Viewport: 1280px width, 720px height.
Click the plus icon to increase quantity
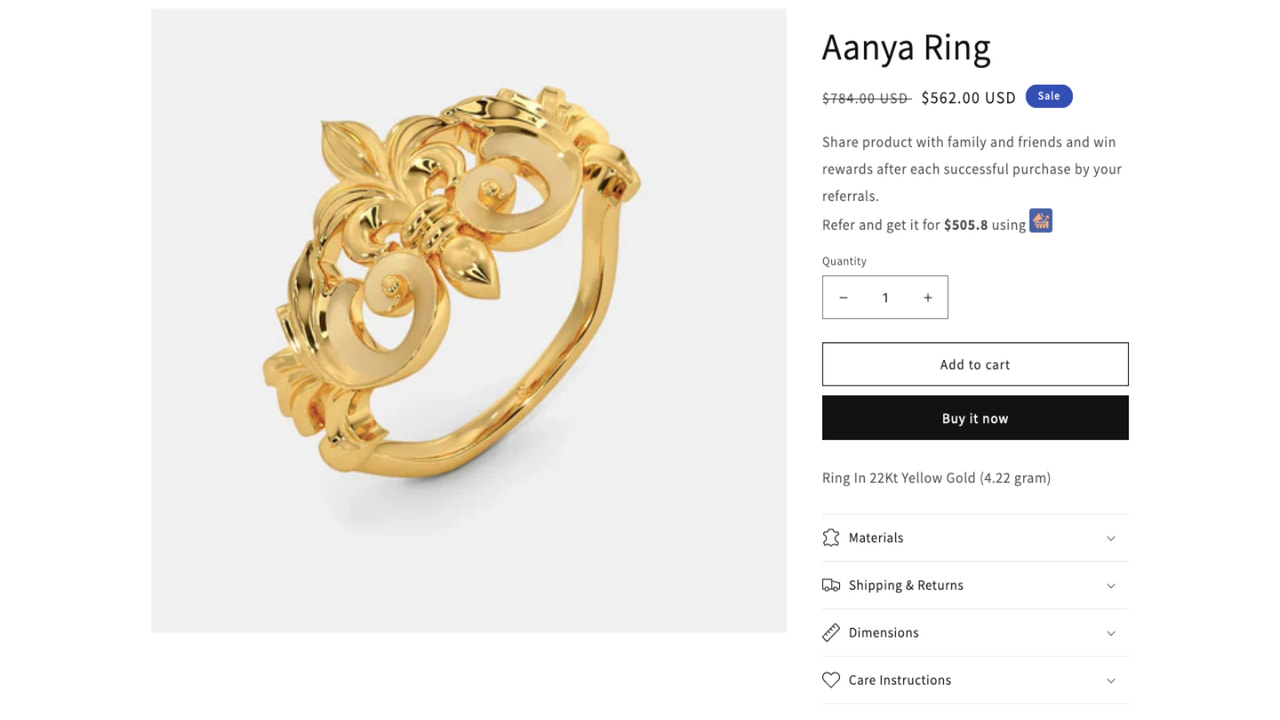(927, 297)
